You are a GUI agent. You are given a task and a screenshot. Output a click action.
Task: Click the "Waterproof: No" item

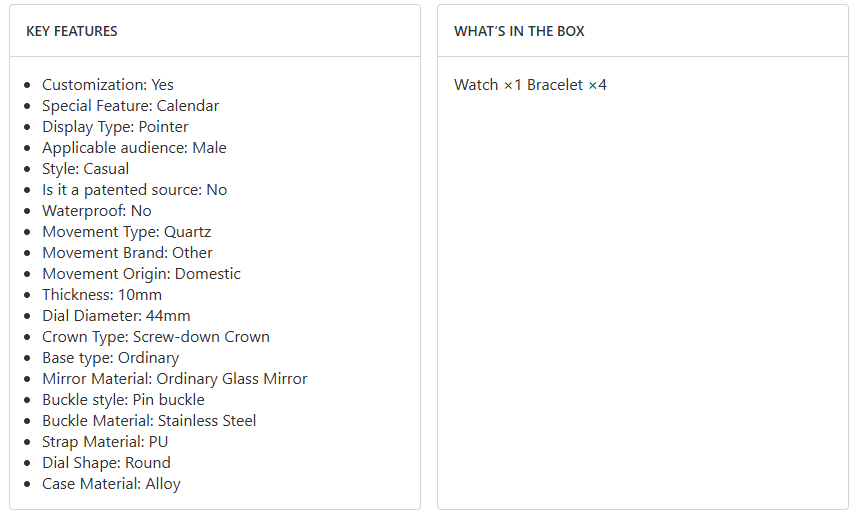97,211
